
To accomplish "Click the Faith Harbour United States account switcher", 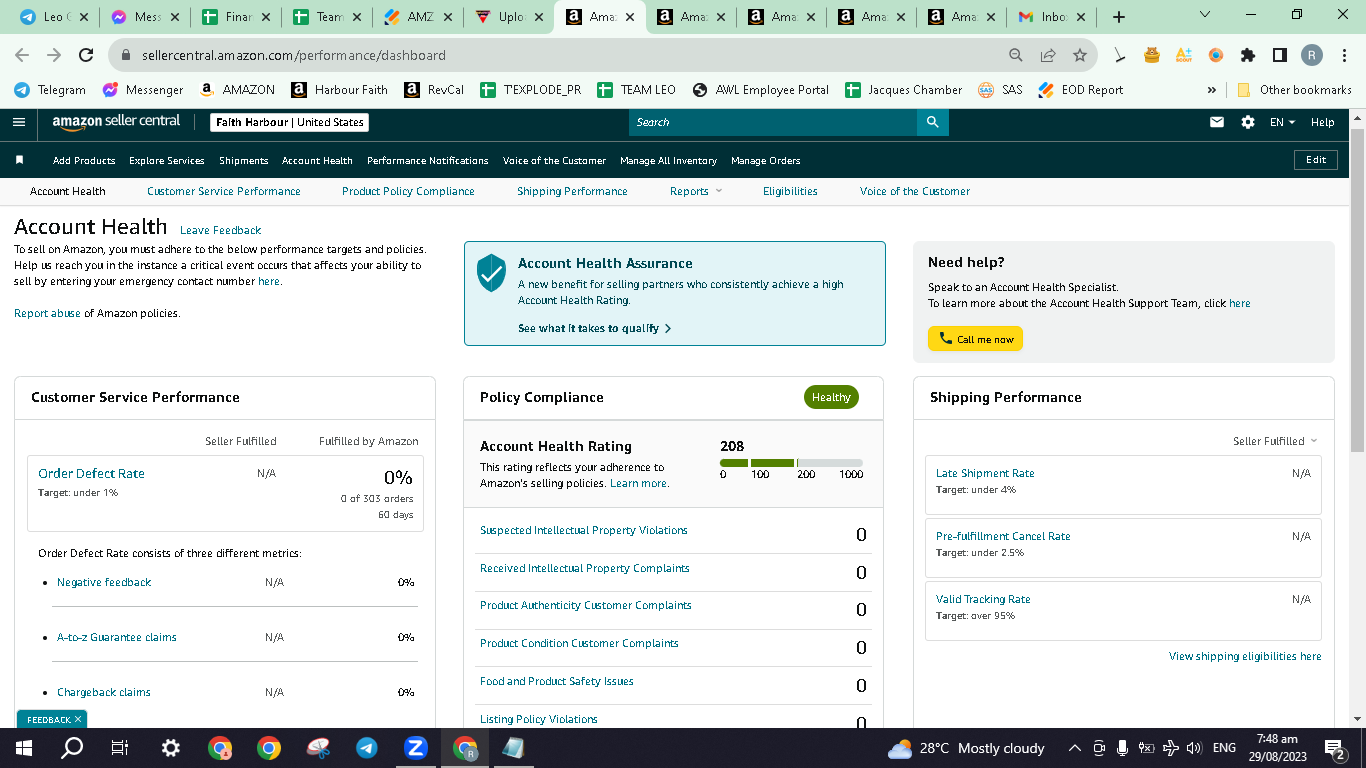I will tap(290, 122).
